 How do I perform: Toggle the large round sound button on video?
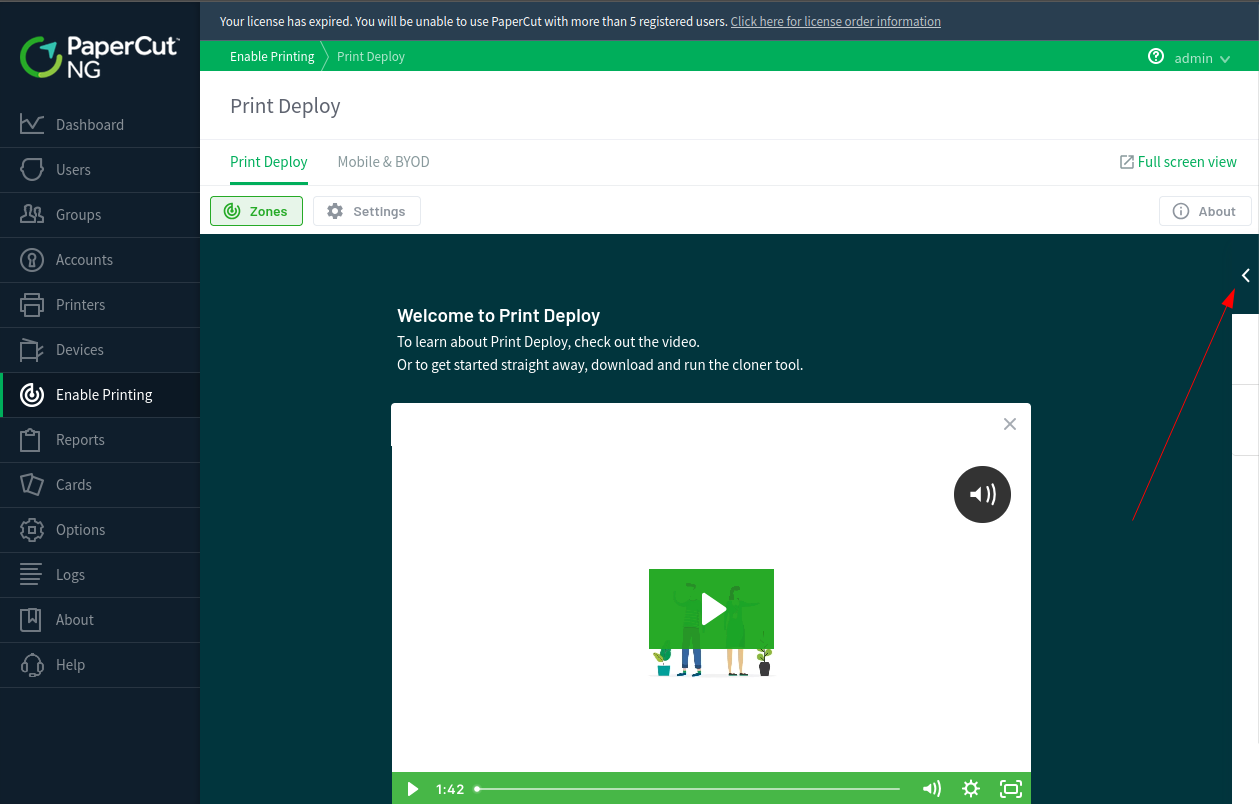(982, 494)
